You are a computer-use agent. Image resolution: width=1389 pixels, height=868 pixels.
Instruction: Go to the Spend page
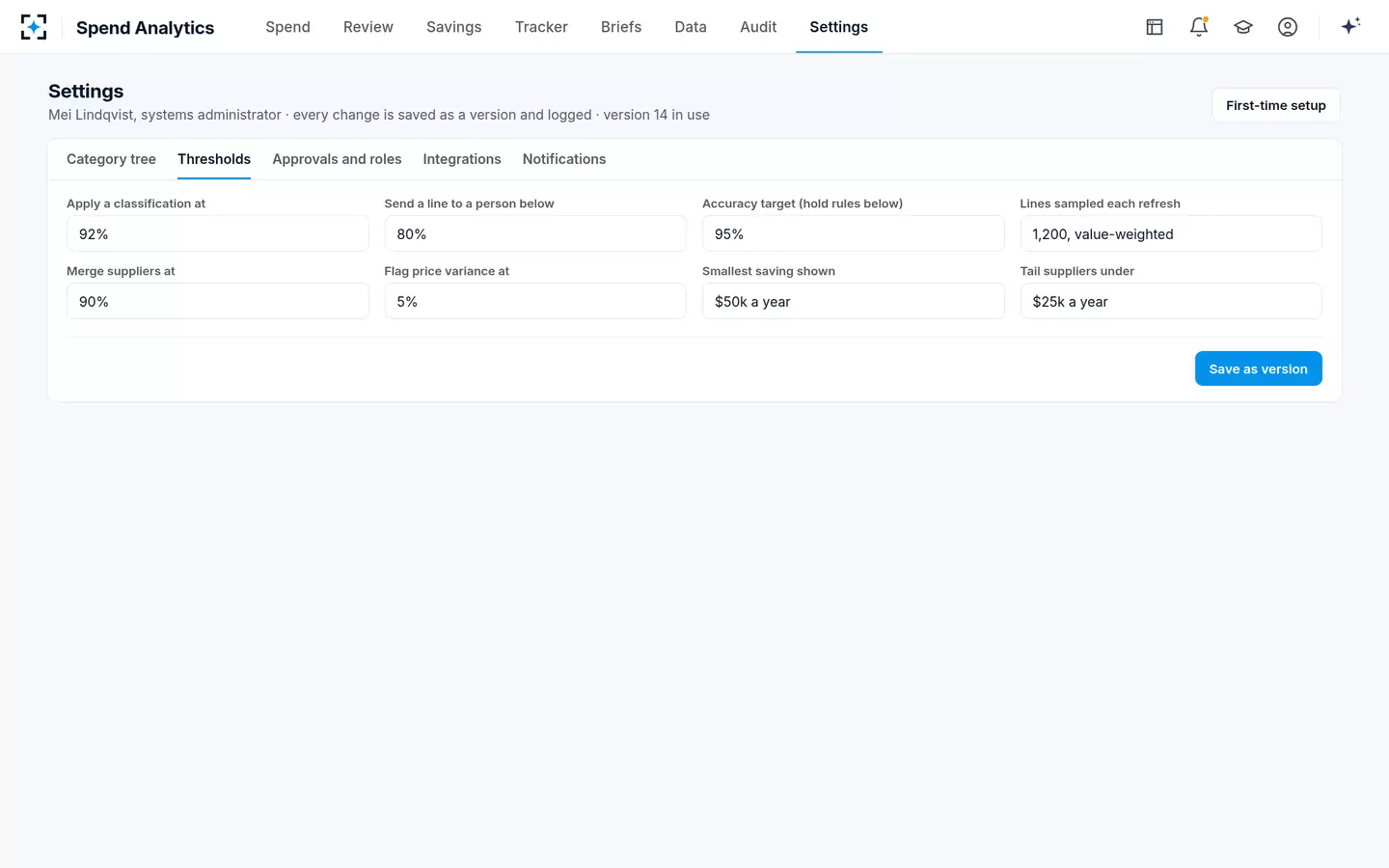pos(287,27)
